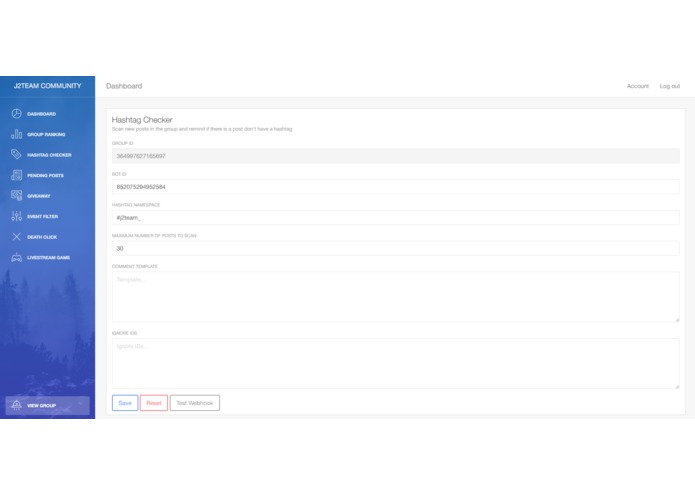The width and height of the screenshot is (695, 494).
Task: Click the Comment Template resize handle
Action: (677, 319)
